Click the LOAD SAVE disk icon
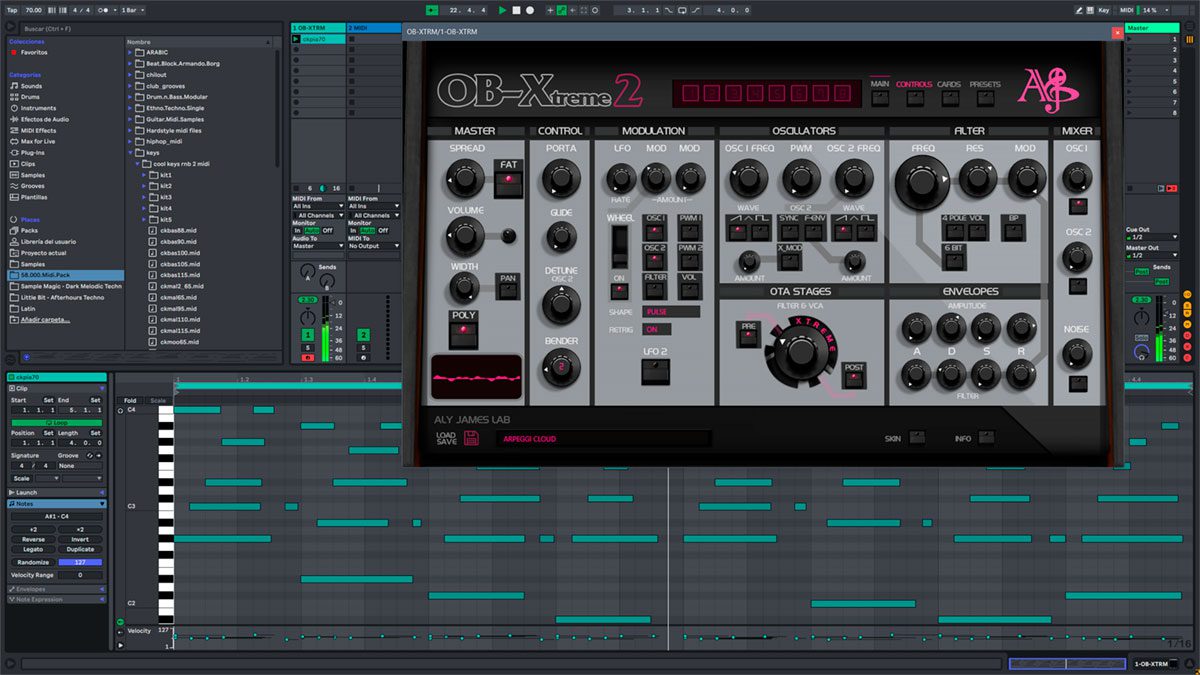This screenshot has width=1200, height=675. click(x=472, y=437)
